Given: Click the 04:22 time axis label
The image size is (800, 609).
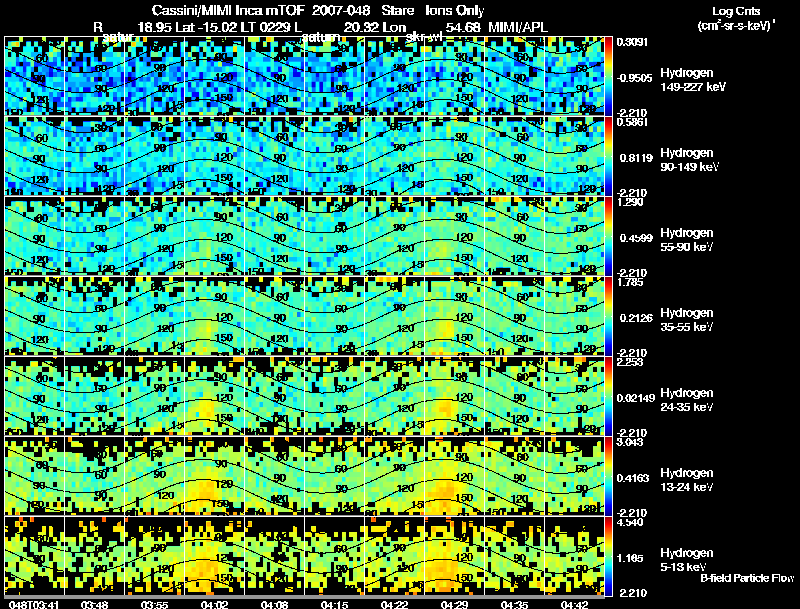Looking at the screenshot, I should click(x=394, y=605).
